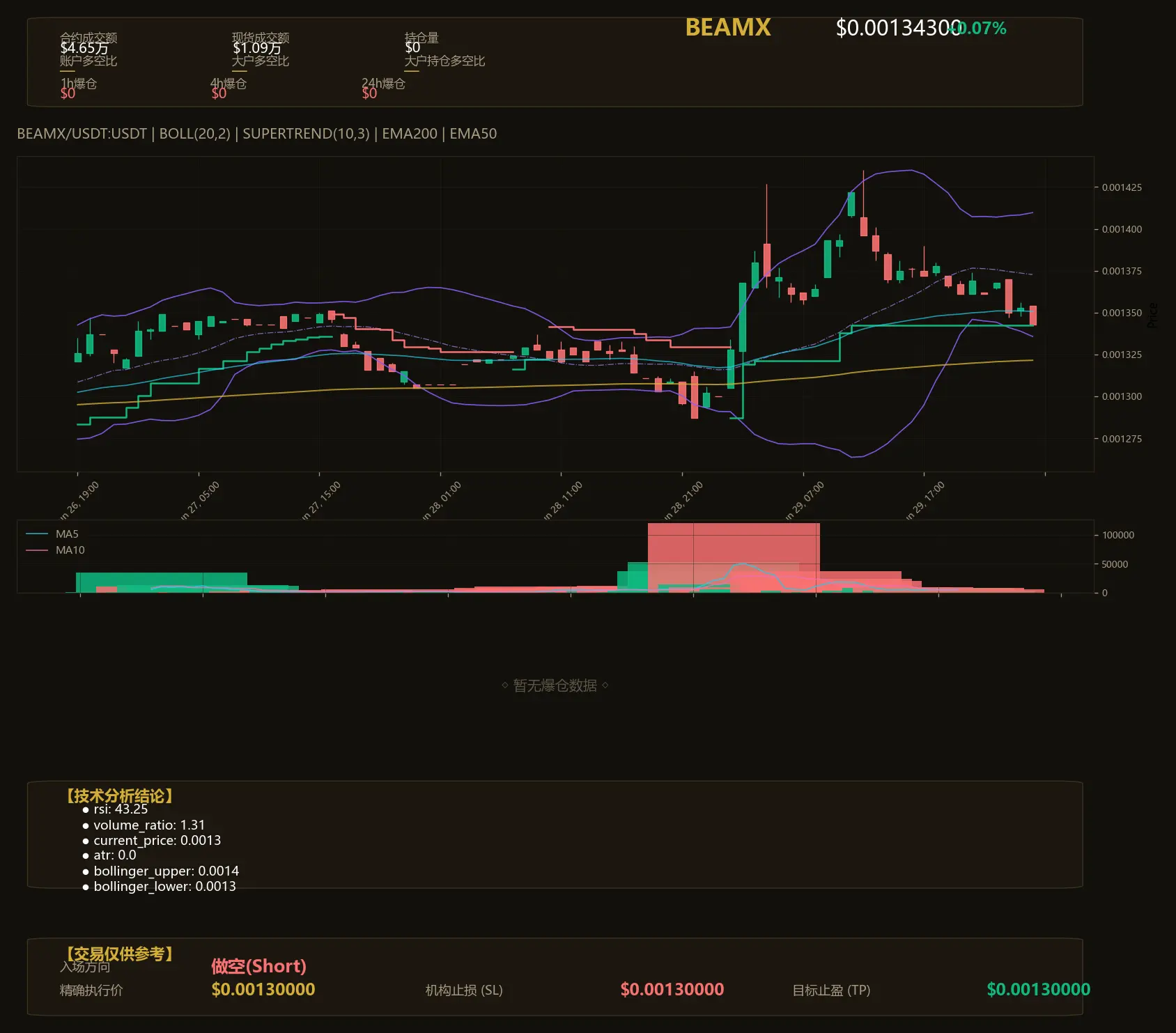The height and width of the screenshot is (1033, 1176).
Task: Click the 27, 05:00 time axis label
Action: point(200,500)
